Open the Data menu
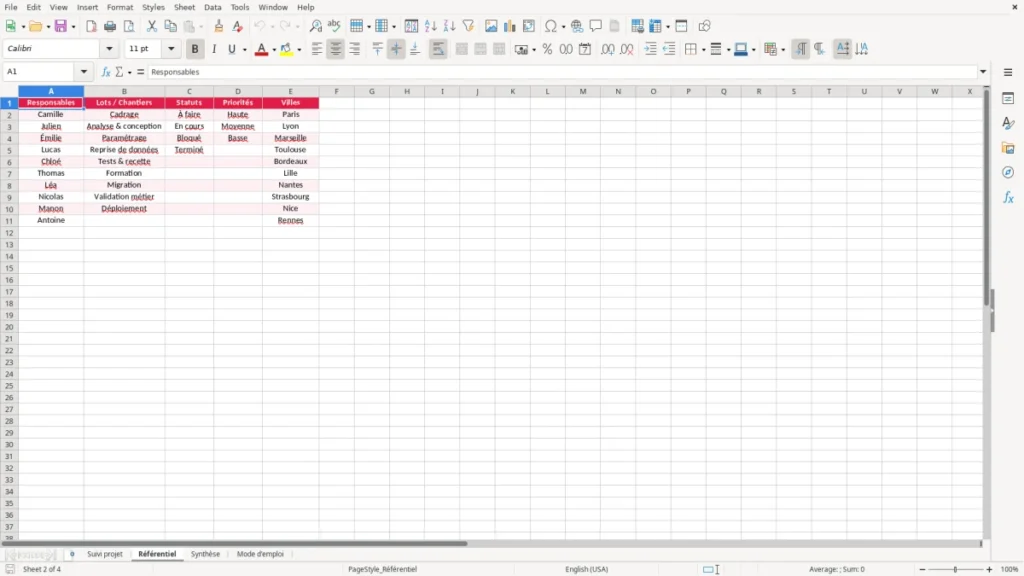The image size is (1024, 576). [213, 7]
